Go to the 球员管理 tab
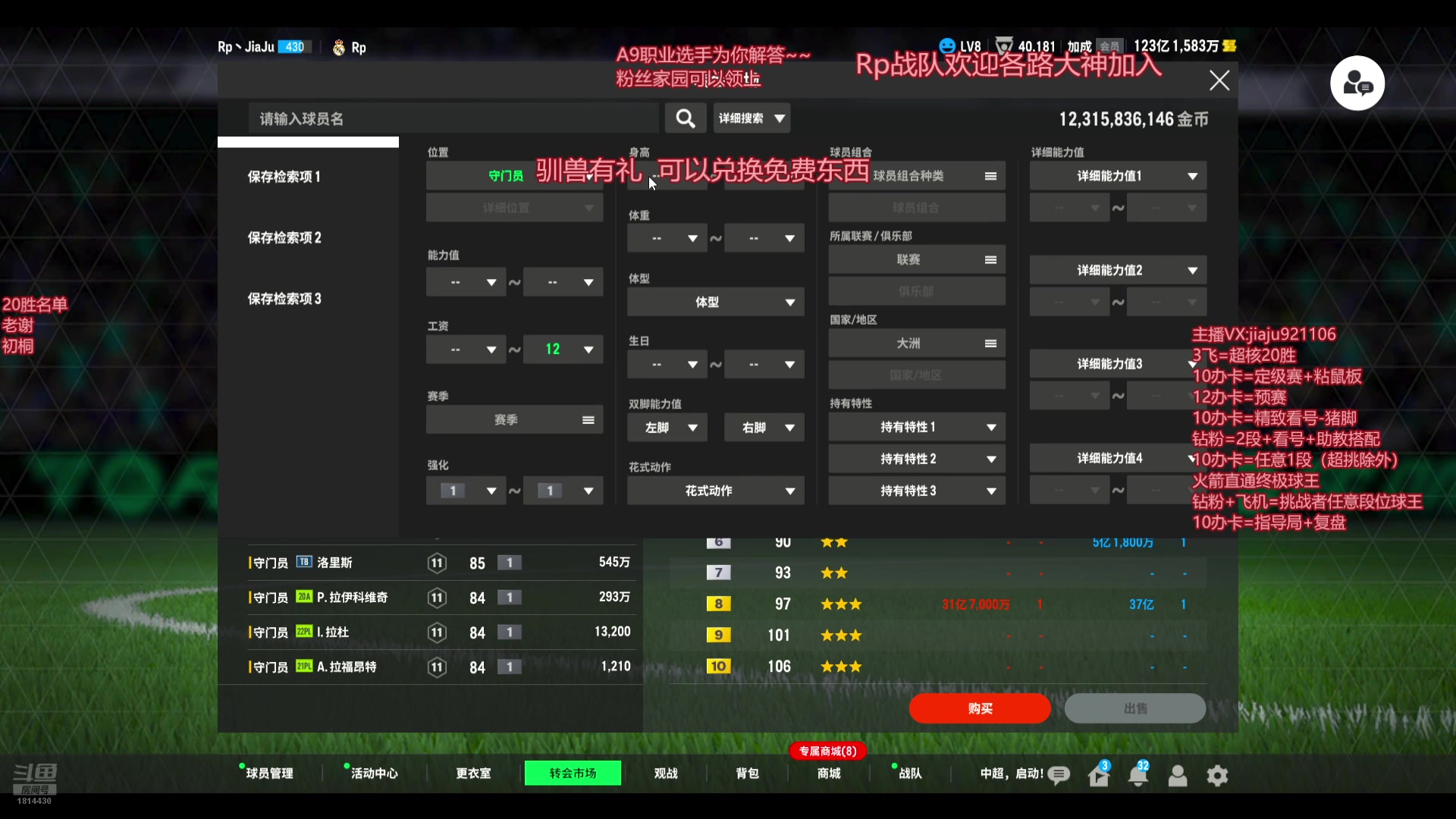Screen dimensions: 1456x819 tap(269, 773)
